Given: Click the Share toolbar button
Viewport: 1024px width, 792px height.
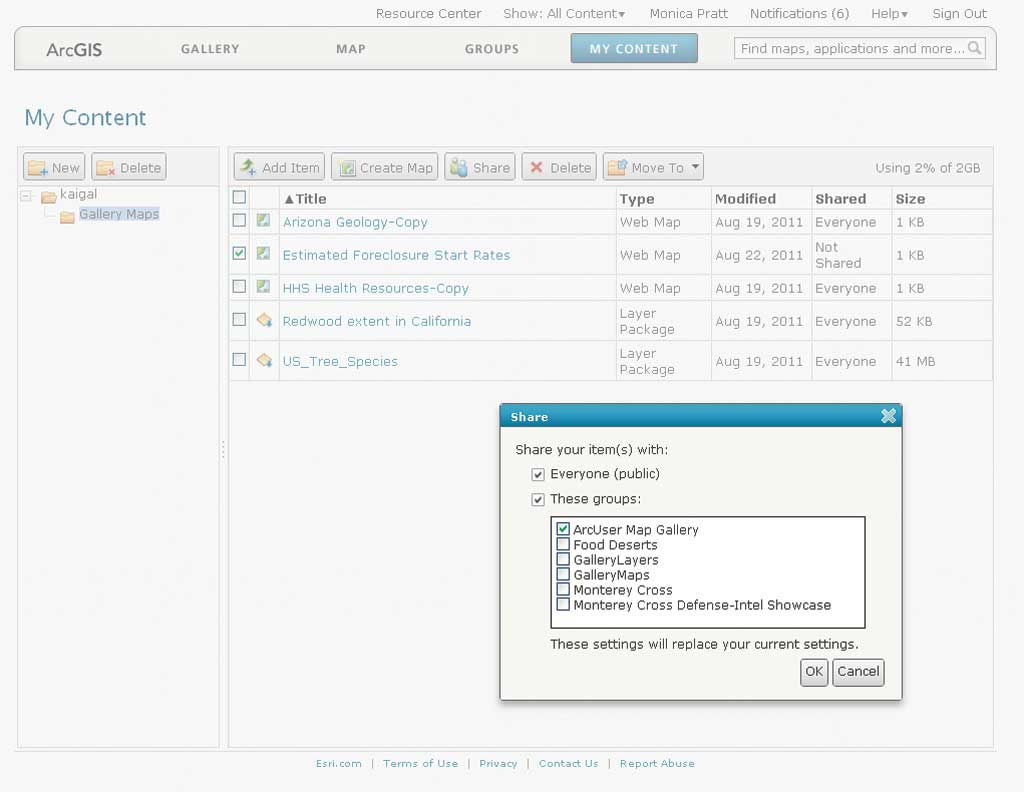Looking at the screenshot, I should coord(480,167).
